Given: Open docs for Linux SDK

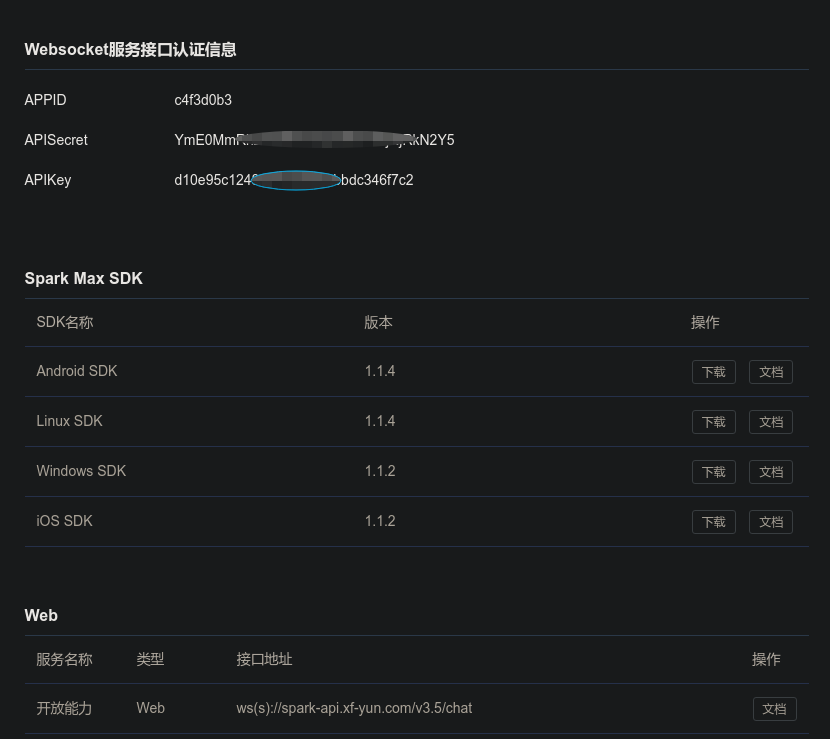Looking at the screenshot, I should pyautogui.click(x=771, y=422).
